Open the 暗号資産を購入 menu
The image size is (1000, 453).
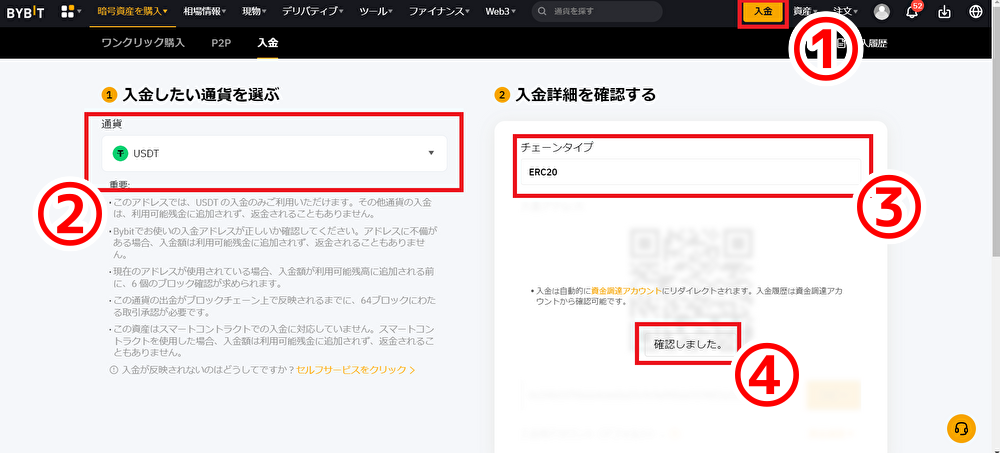(x=133, y=11)
